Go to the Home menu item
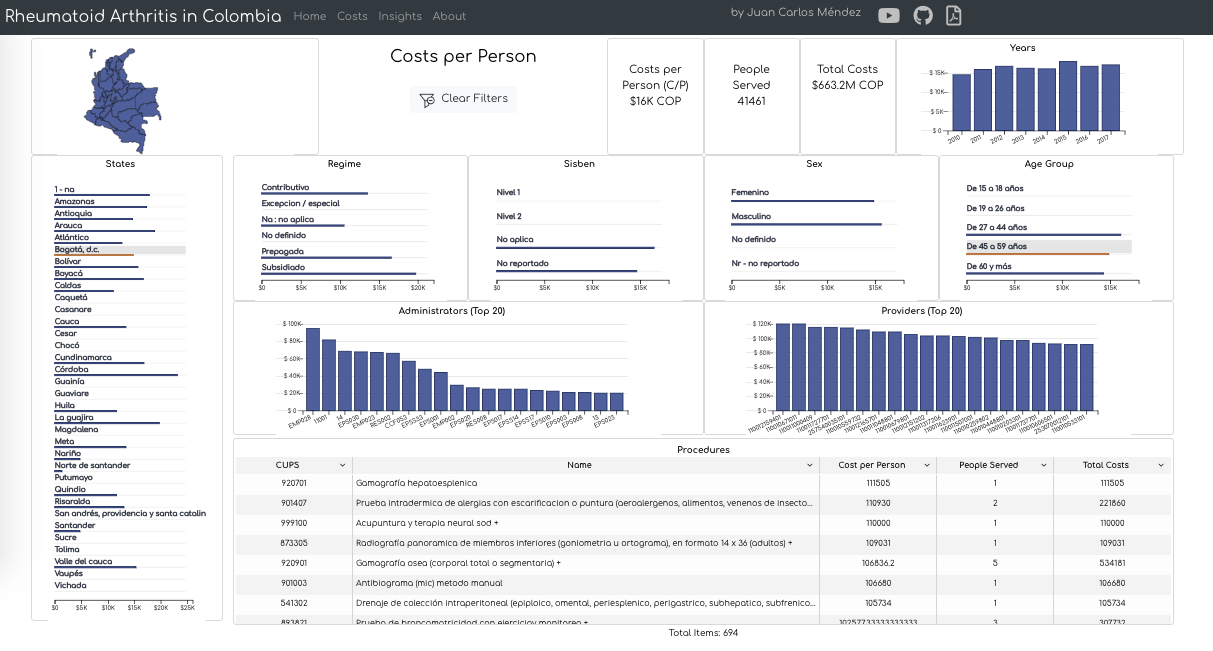 (310, 16)
